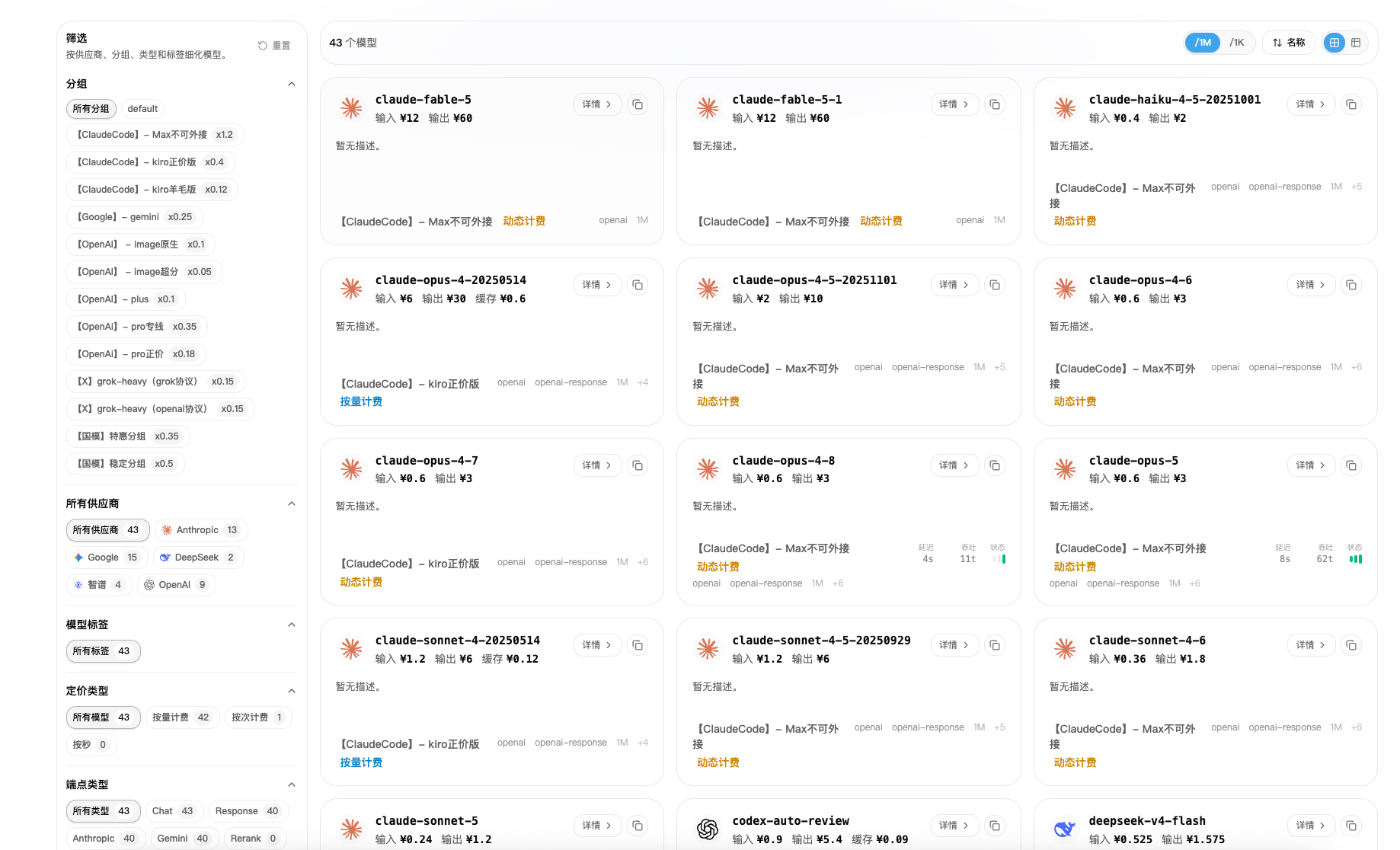Screen dimensions: 1400x850
Task: Copy the claude-fable-5 model name
Action: tap(638, 104)
